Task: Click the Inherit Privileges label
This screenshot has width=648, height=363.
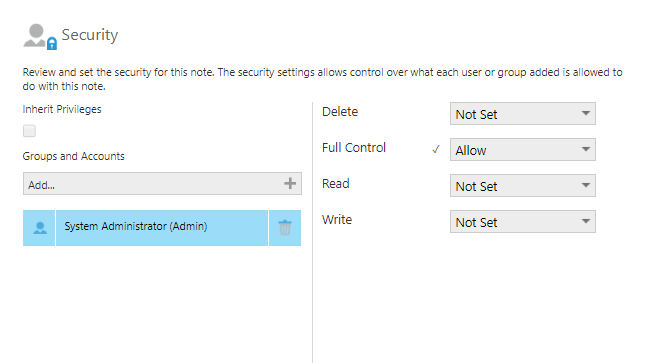Action: pyautogui.click(x=62, y=110)
